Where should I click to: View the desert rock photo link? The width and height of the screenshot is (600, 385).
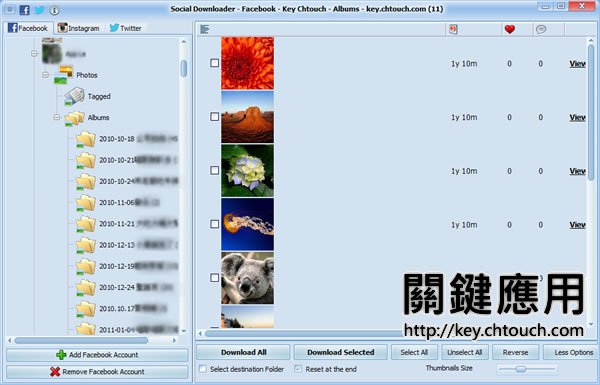[x=577, y=117]
